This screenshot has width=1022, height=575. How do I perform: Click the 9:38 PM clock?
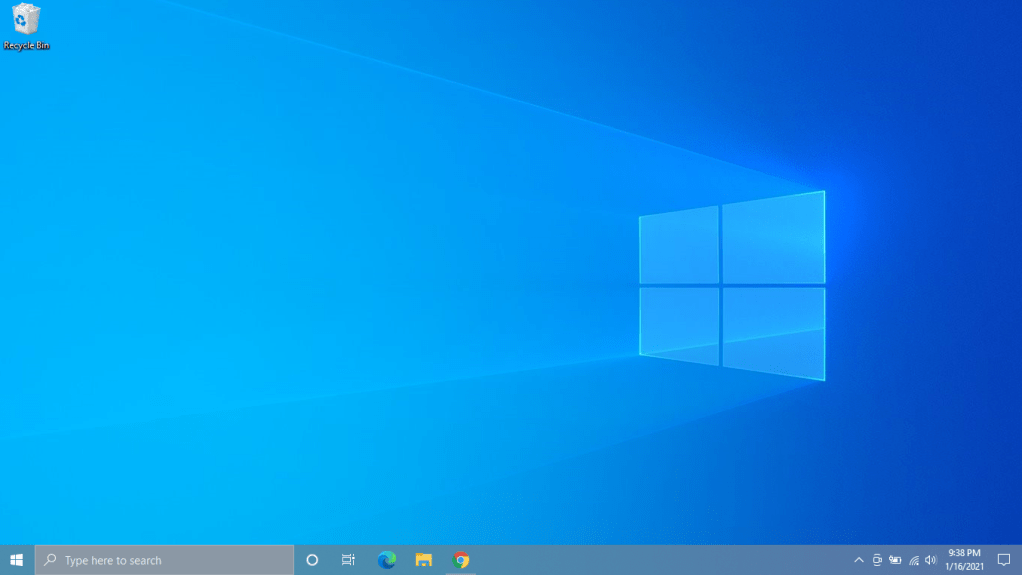pos(964,553)
